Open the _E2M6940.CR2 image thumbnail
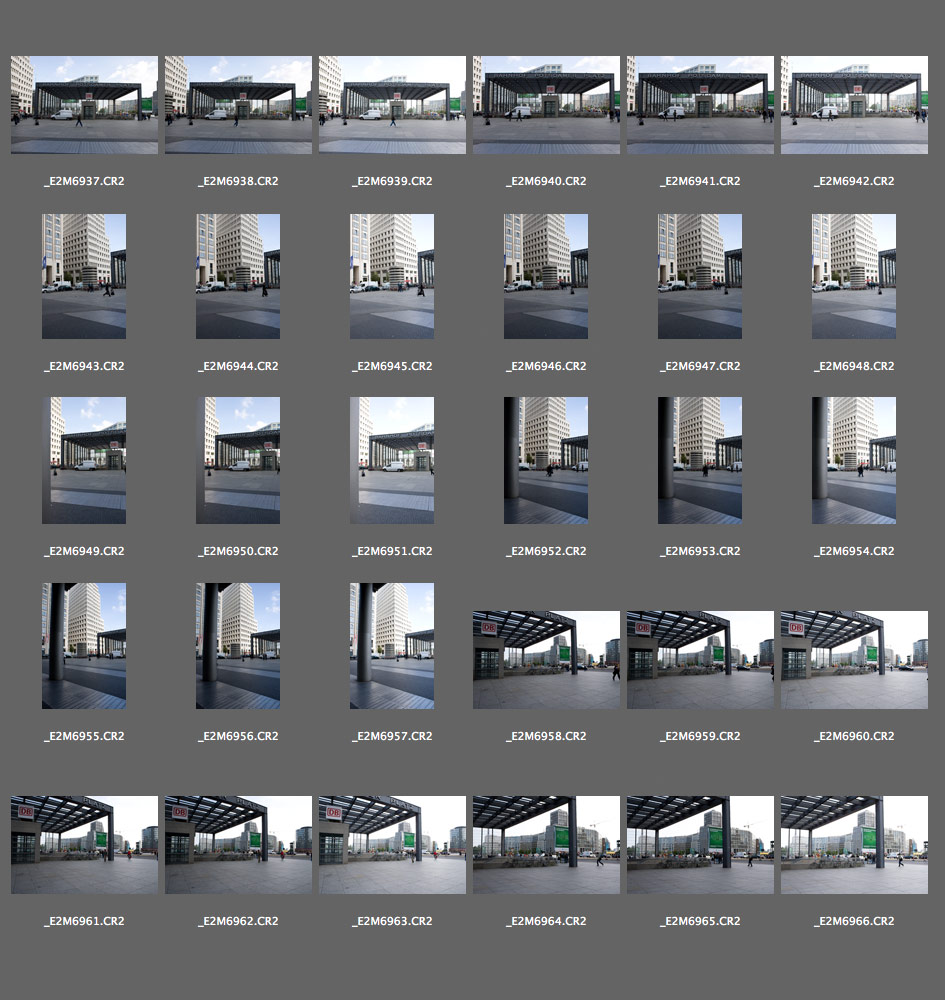This screenshot has width=945, height=1000. 546,104
